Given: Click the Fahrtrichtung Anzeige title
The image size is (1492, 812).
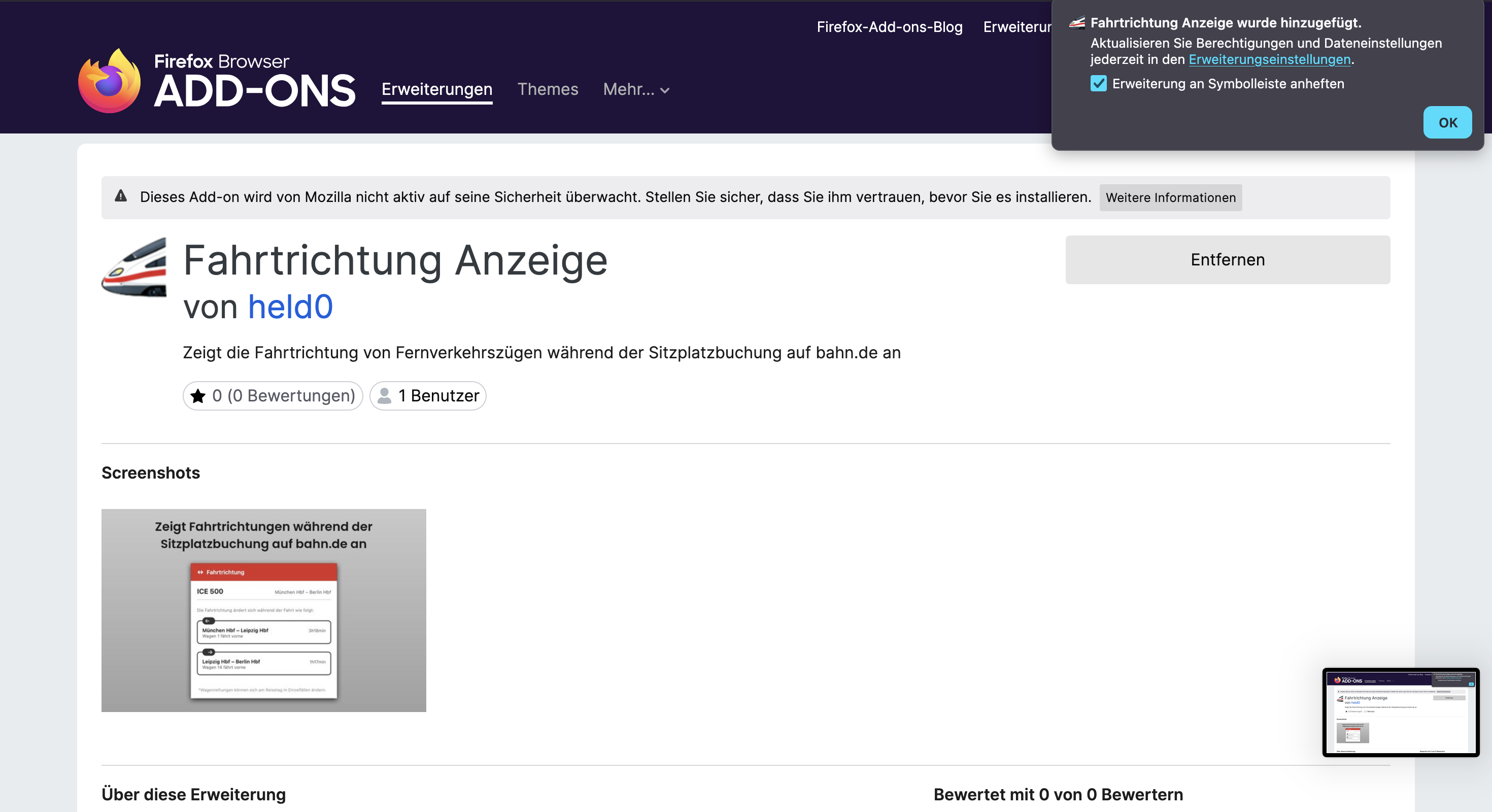Looking at the screenshot, I should point(395,261).
